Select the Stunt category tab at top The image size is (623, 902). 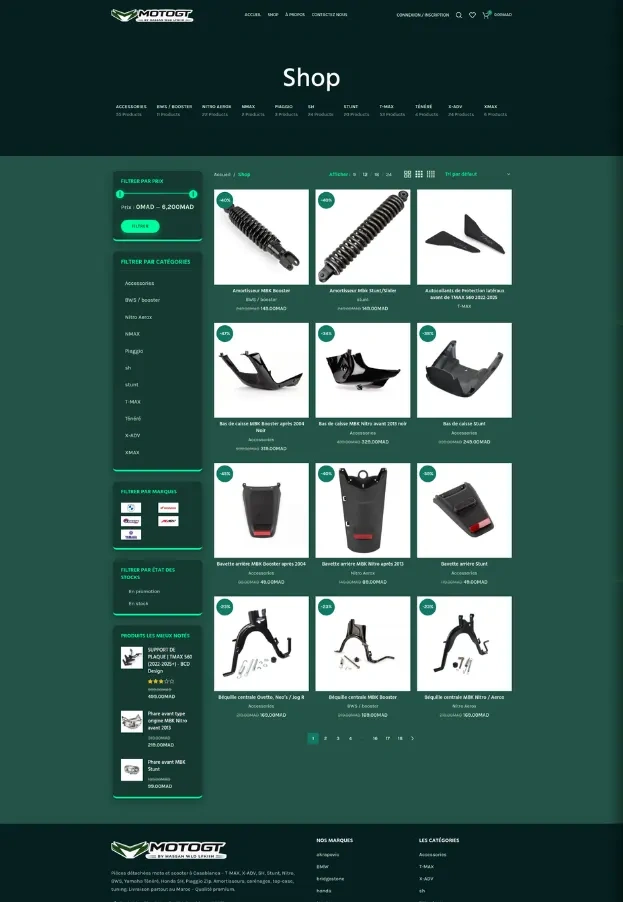click(356, 110)
